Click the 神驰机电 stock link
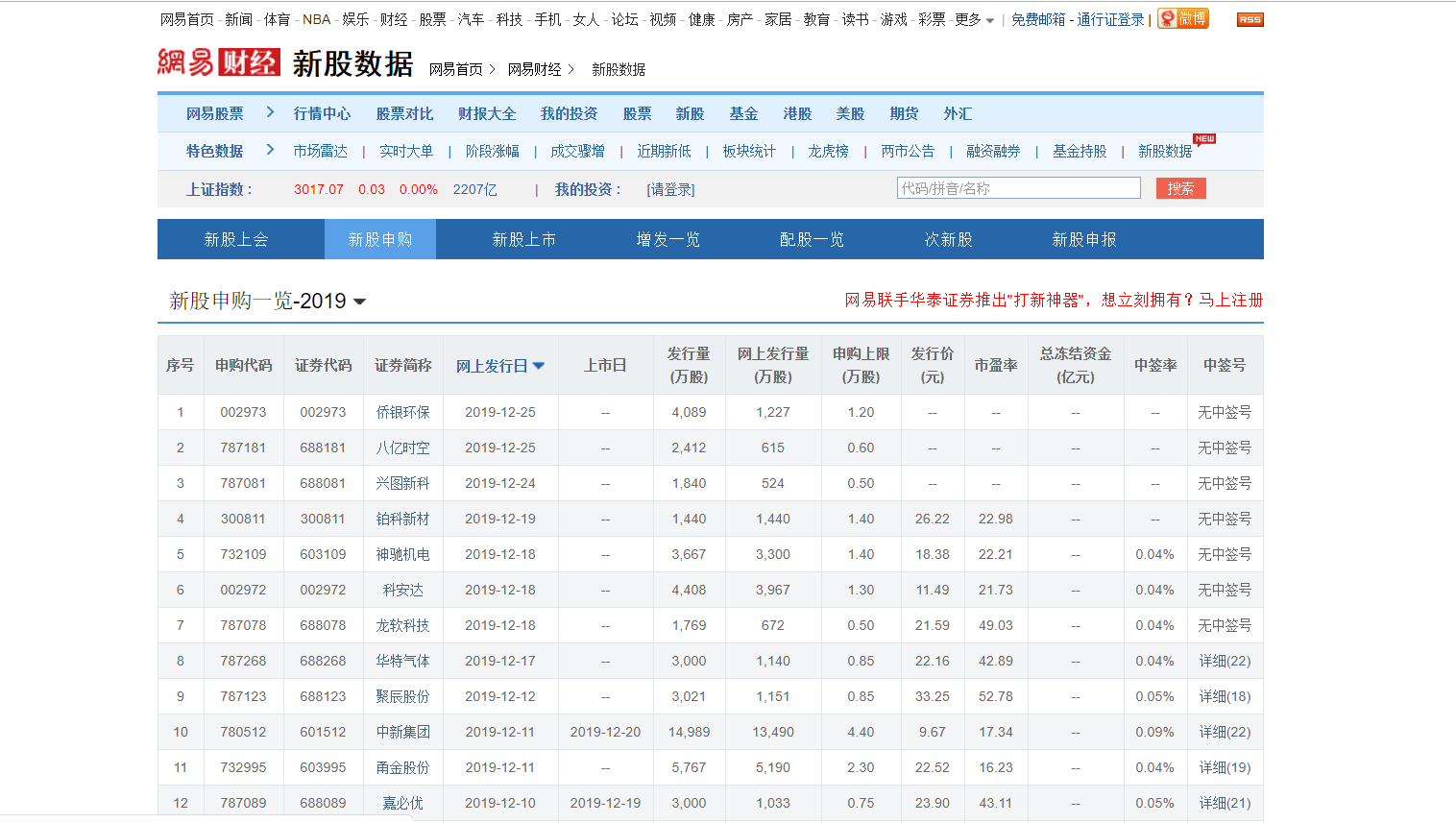This screenshot has height=823, width=1456. point(402,554)
